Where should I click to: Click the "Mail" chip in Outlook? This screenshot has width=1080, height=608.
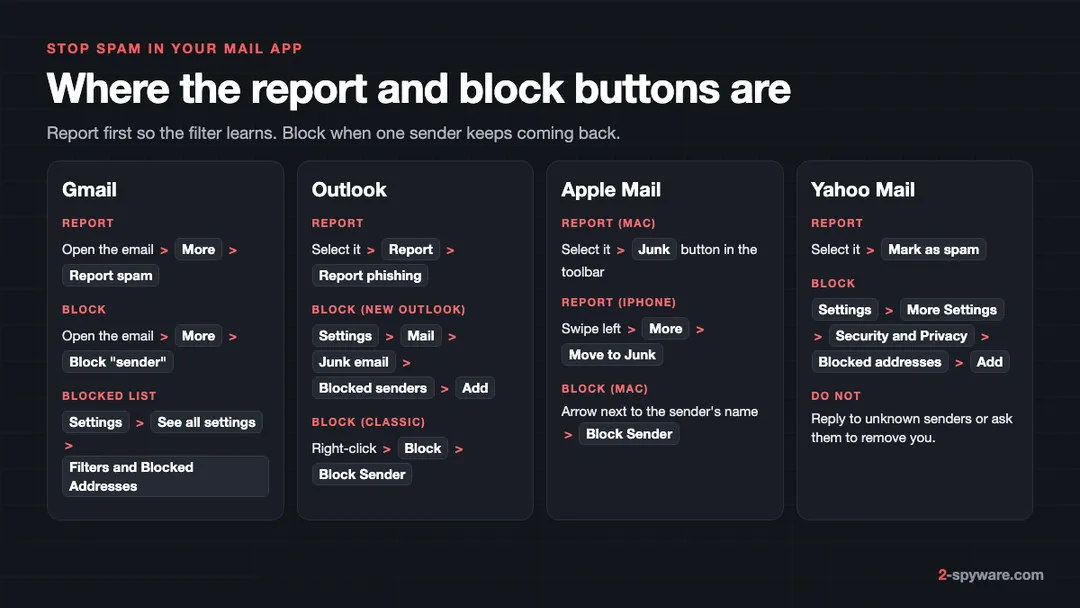coord(421,336)
